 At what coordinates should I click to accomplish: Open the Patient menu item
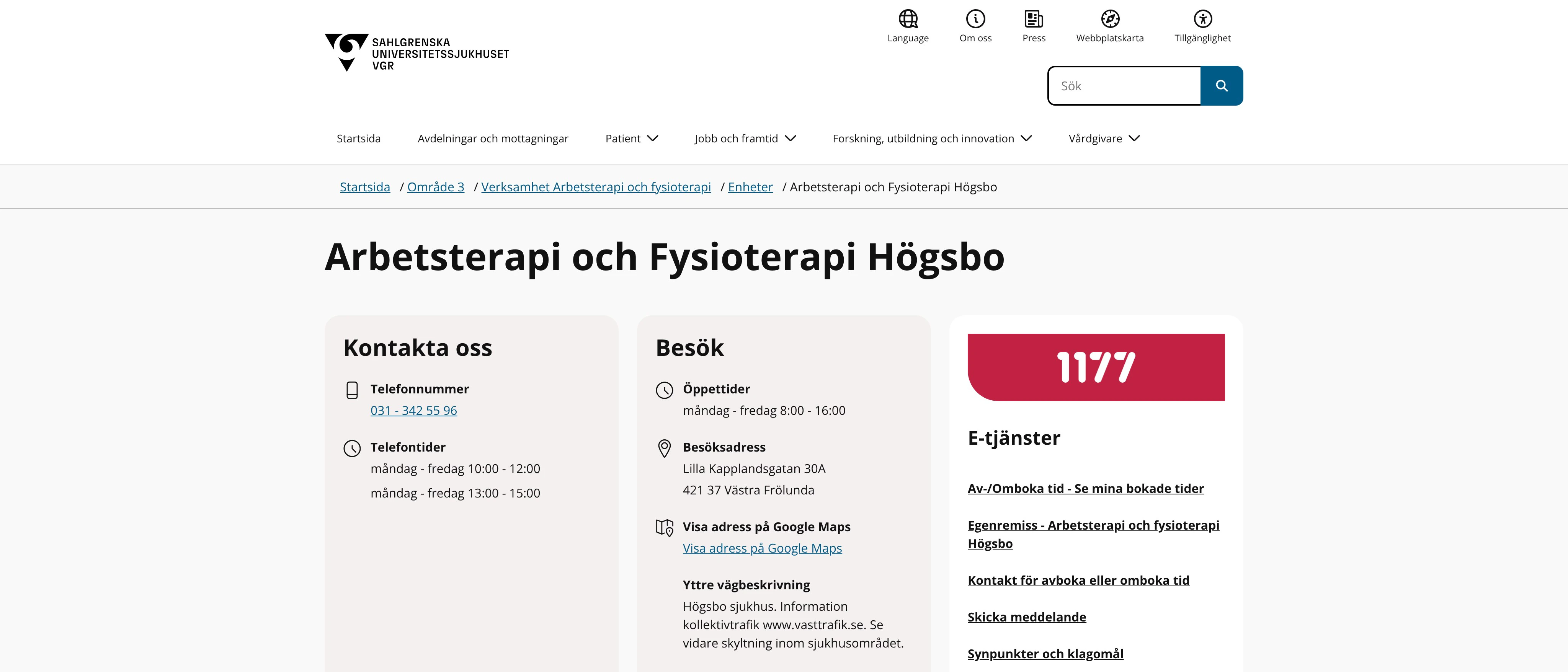point(623,139)
